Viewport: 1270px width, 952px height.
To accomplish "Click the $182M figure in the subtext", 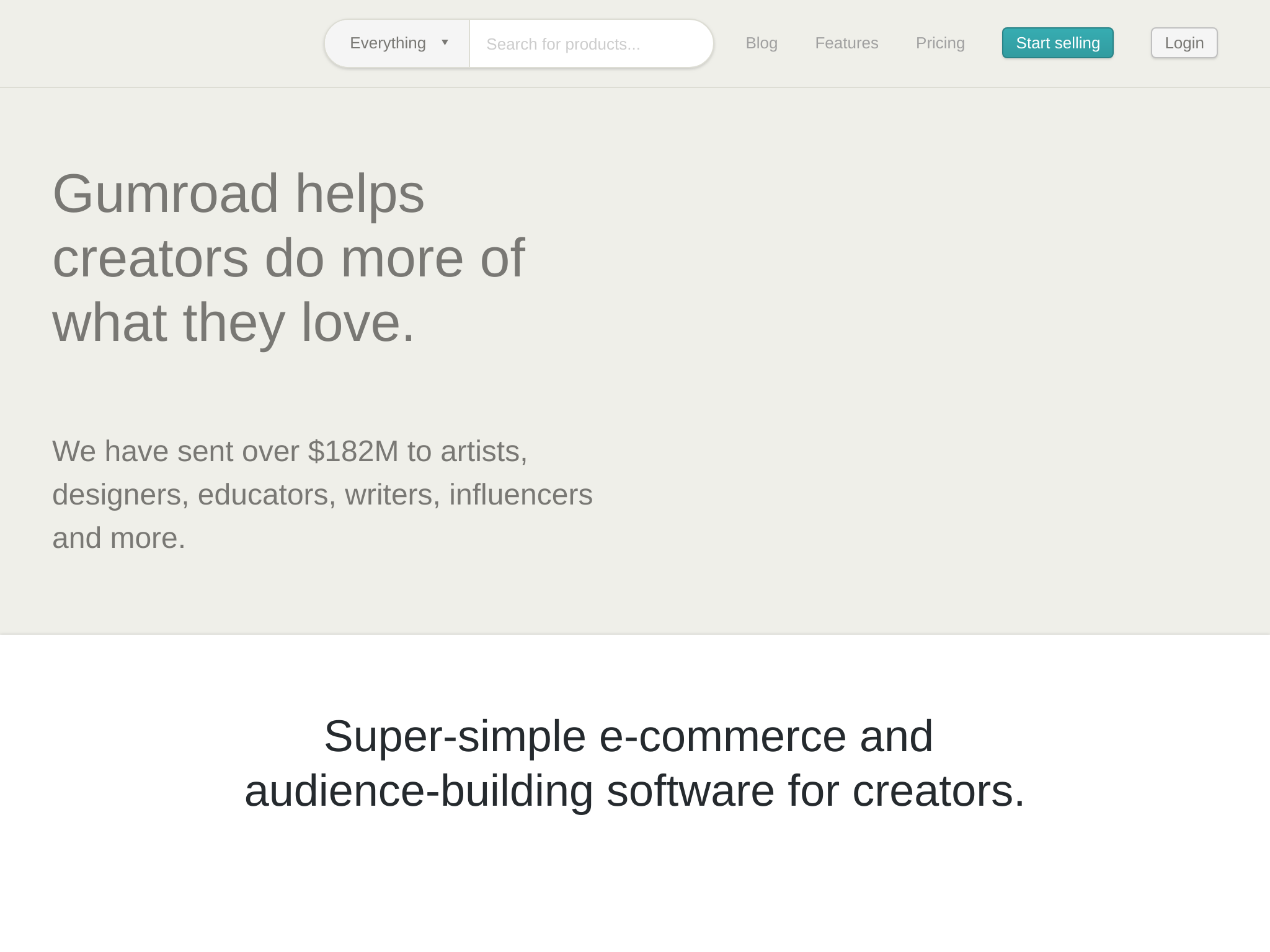I will click(x=353, y=451).
